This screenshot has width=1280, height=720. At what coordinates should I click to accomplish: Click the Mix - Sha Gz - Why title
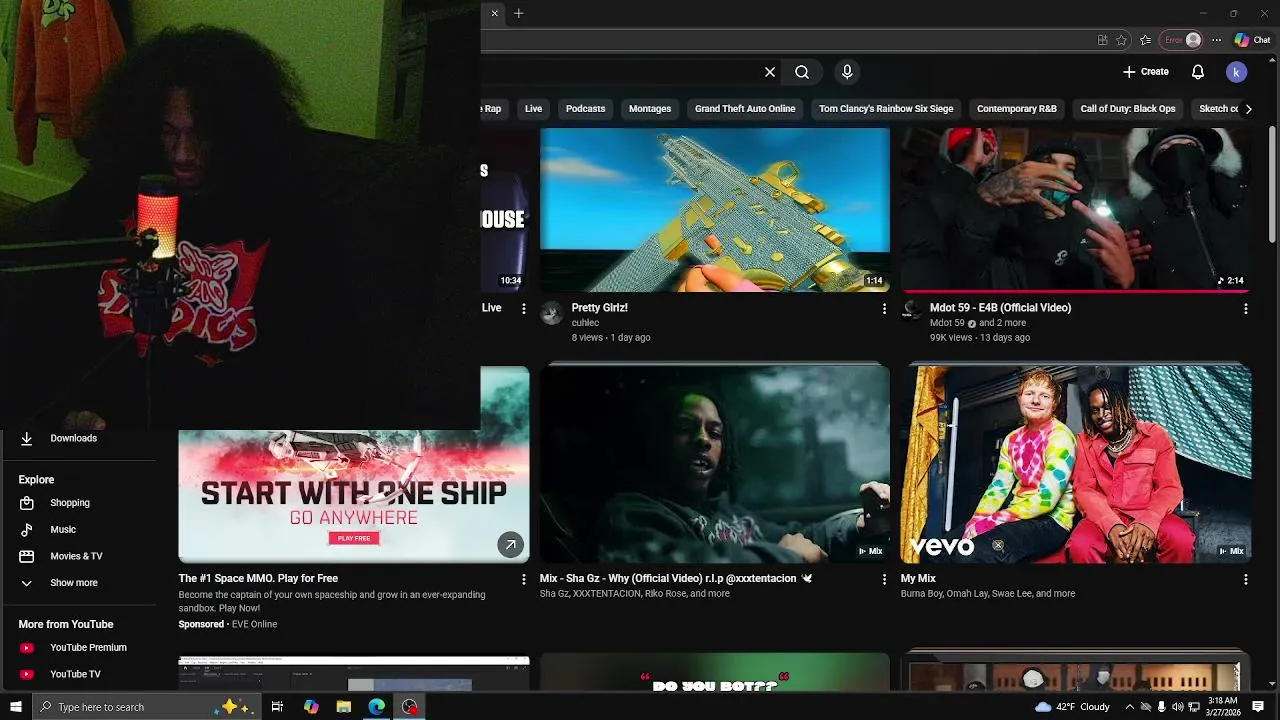point(676,579)
